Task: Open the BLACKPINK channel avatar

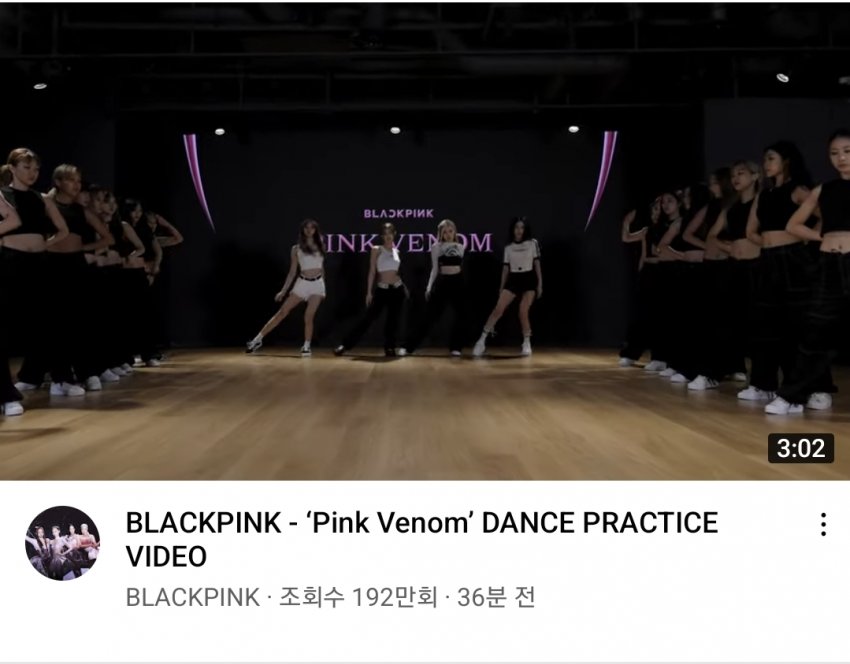Action: tap(62, 543)
